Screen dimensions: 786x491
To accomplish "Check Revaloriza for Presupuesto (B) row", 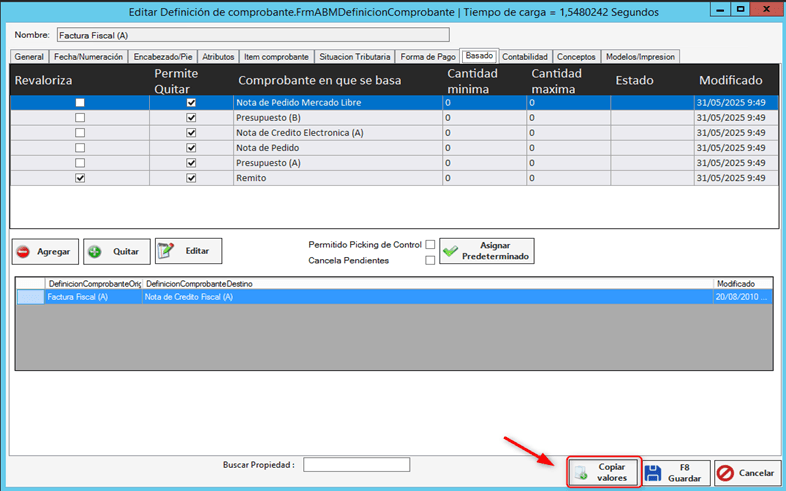I will pyautogui.click(x=80, y=118).
